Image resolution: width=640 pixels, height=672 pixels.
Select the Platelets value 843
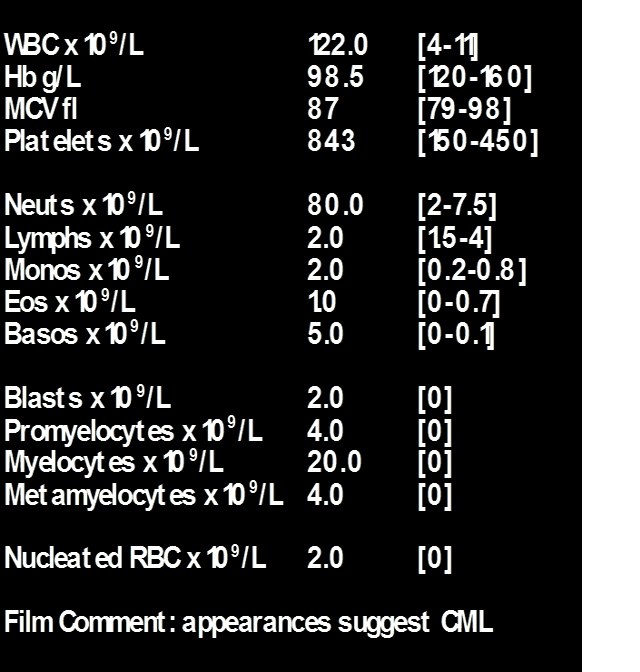(331, 141)
